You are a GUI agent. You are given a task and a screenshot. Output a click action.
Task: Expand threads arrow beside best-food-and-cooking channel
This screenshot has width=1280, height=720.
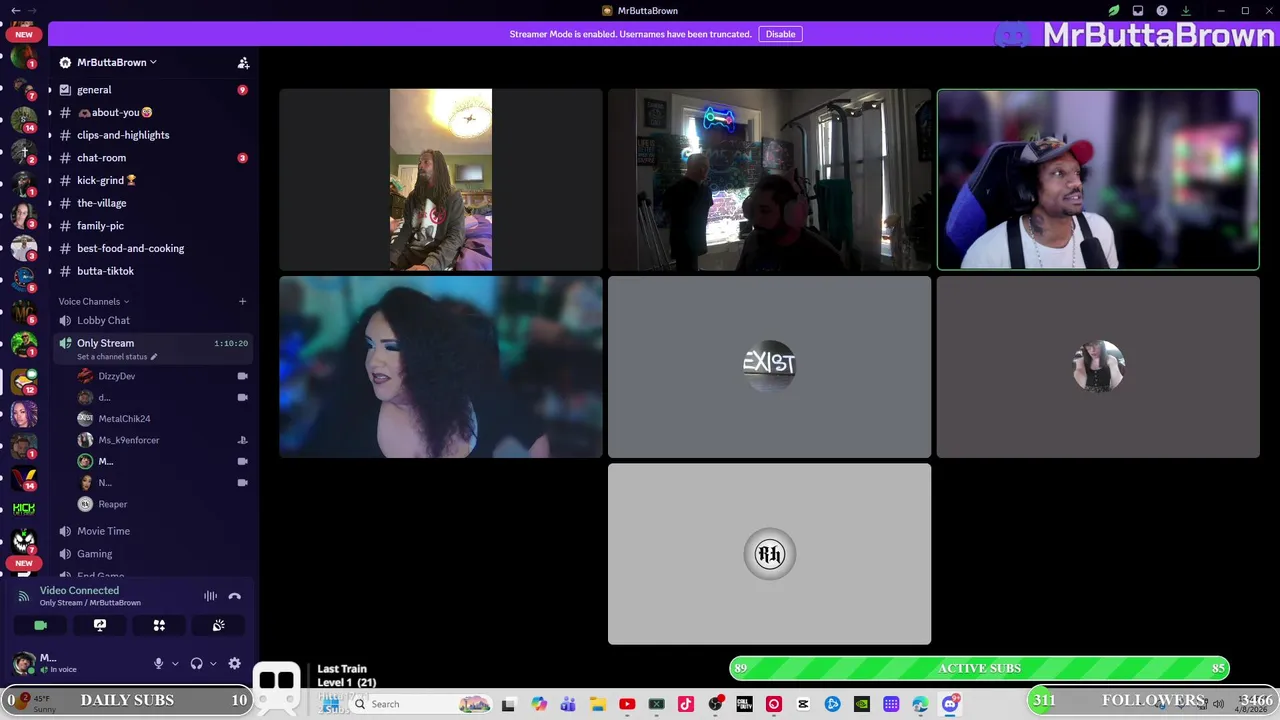click(49, 248)
